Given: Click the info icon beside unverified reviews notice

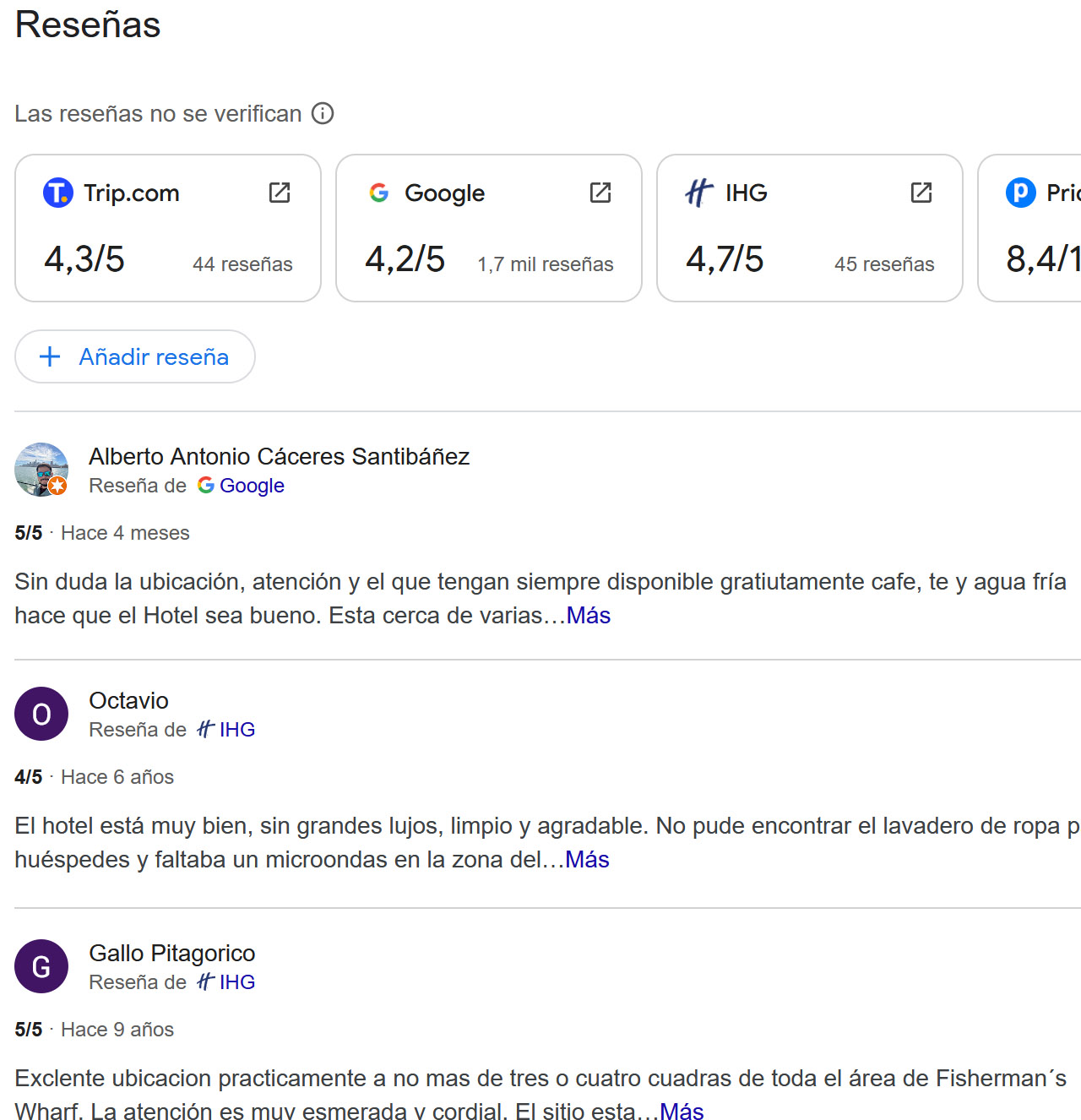Looking at the screenshot, I should pos(323,113).
